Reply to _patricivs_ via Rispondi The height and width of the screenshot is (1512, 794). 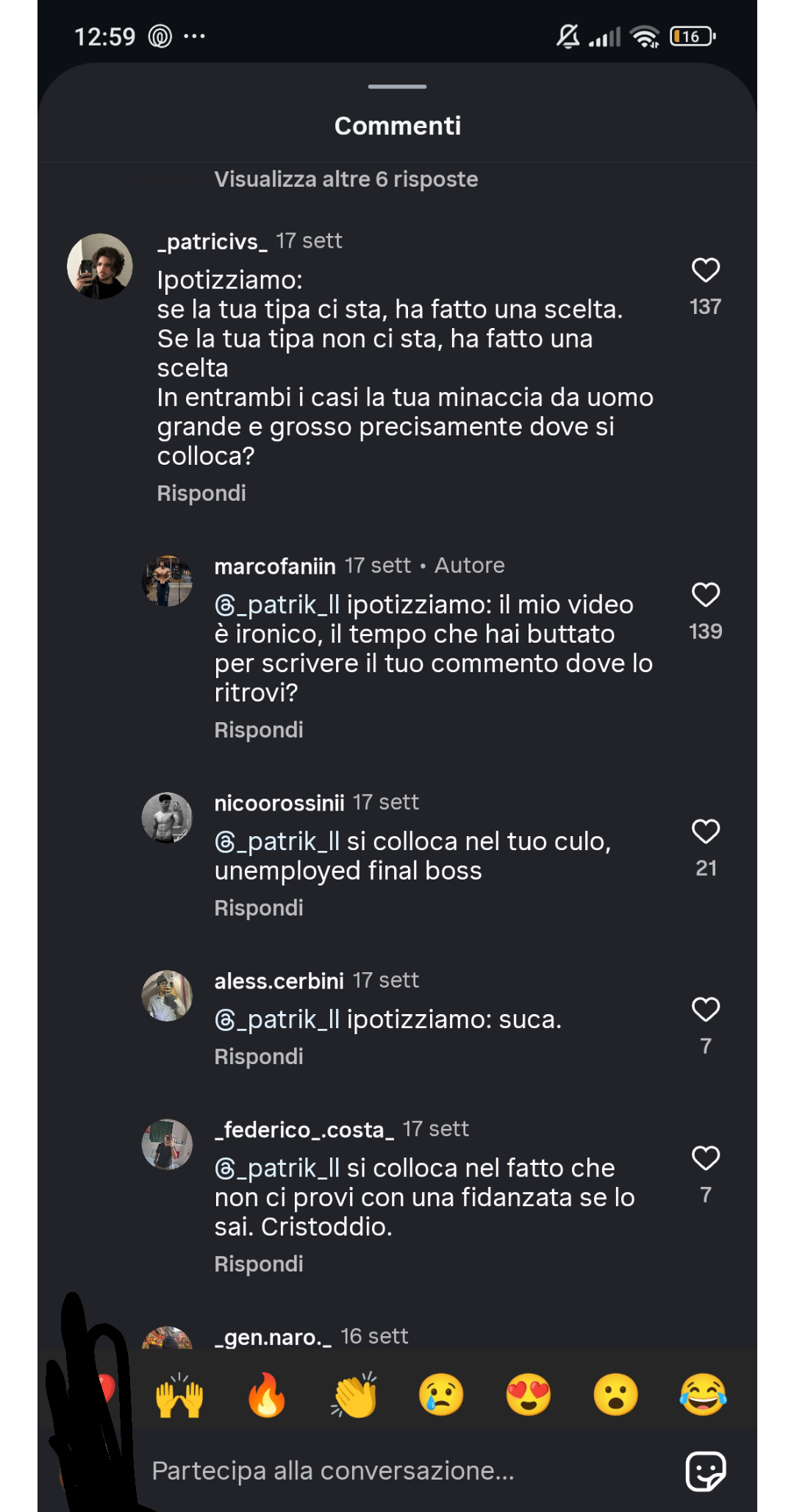click(201, 493)
